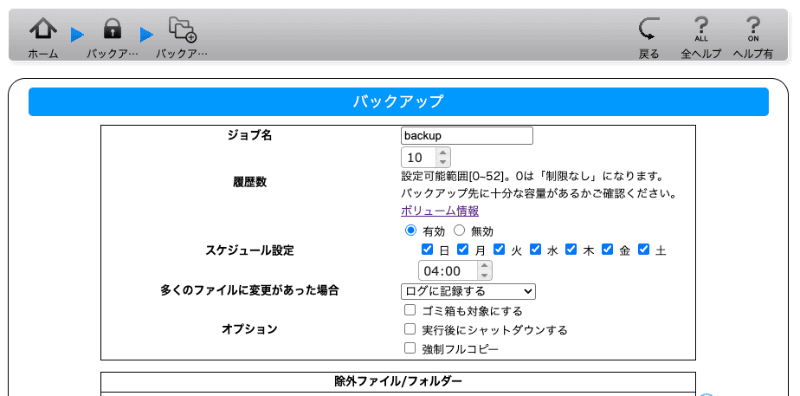Decrease schedule time with down arrow
800x396 pixels.
coord(484,275)
